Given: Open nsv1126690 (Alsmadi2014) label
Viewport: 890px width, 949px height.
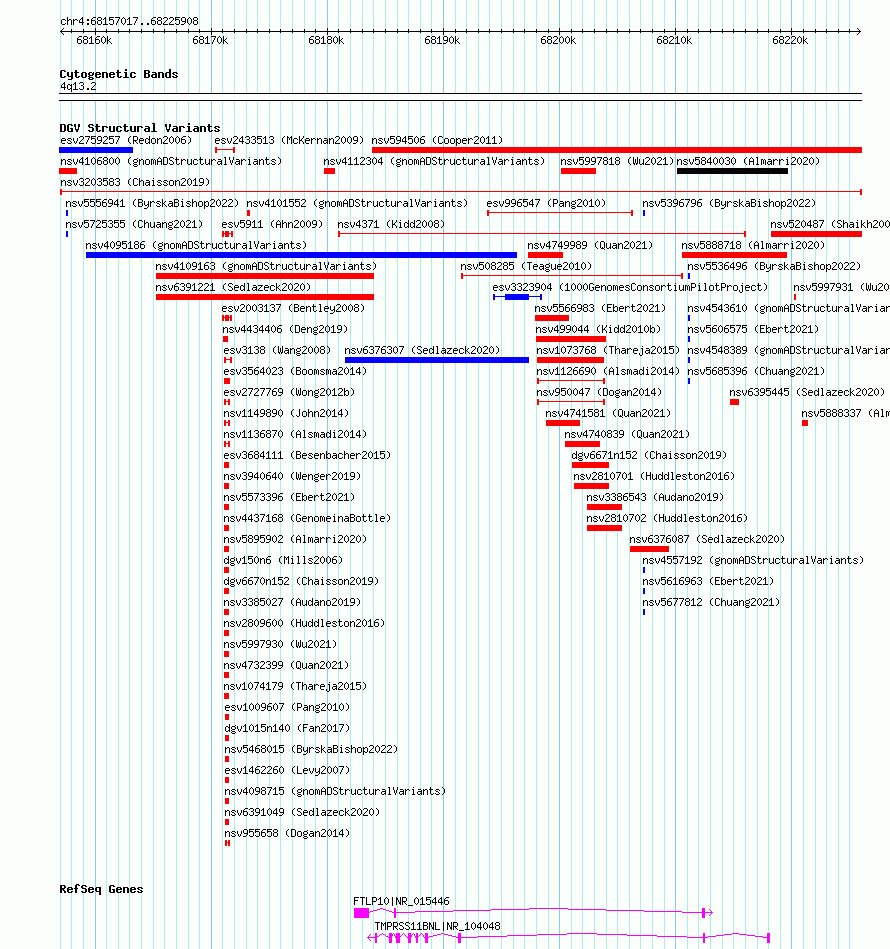Looking at the screenshot, I should pyautogui.click(x=608, y=371).
